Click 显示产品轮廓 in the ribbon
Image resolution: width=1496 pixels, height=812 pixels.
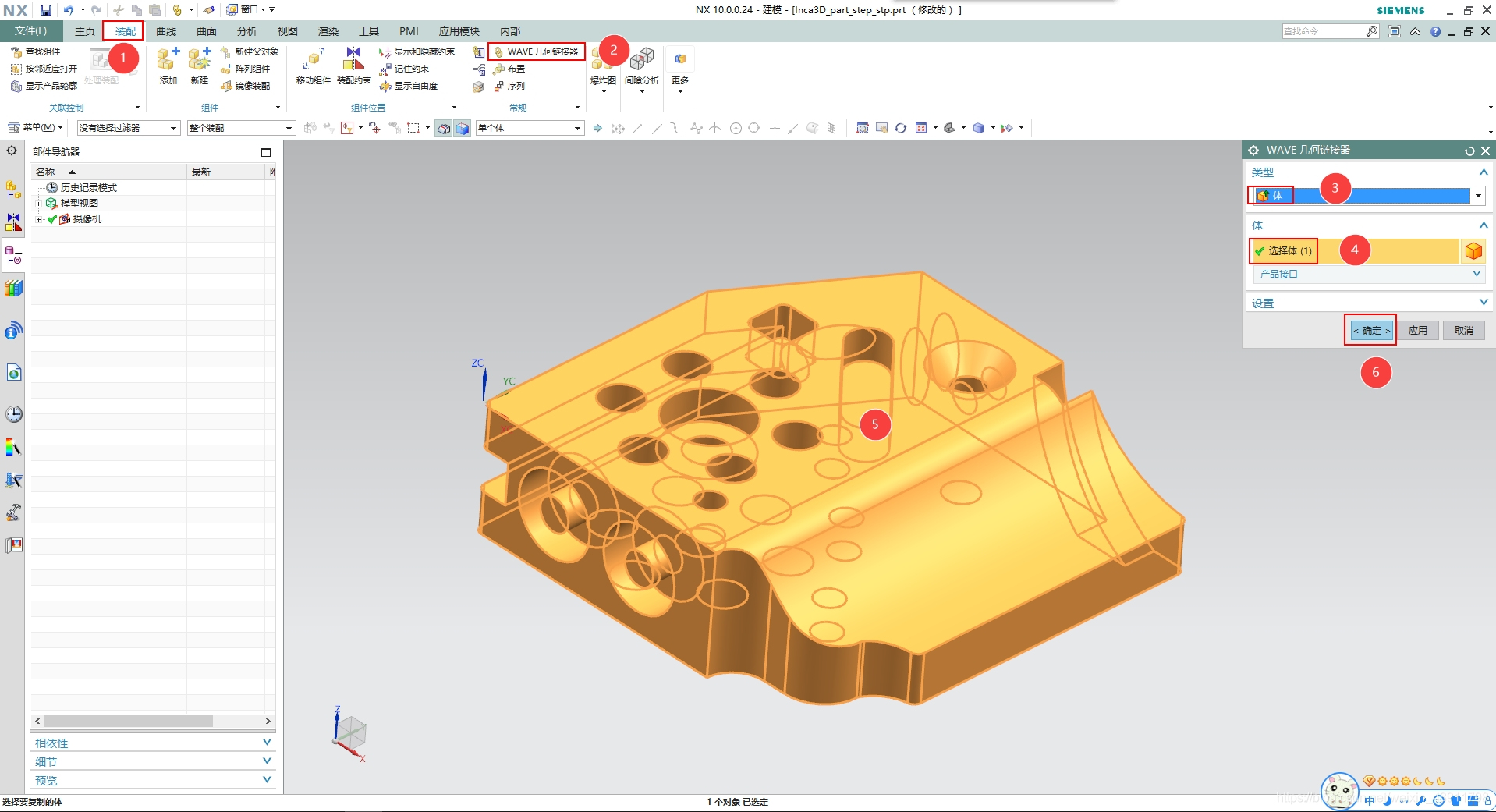[44, 86]
